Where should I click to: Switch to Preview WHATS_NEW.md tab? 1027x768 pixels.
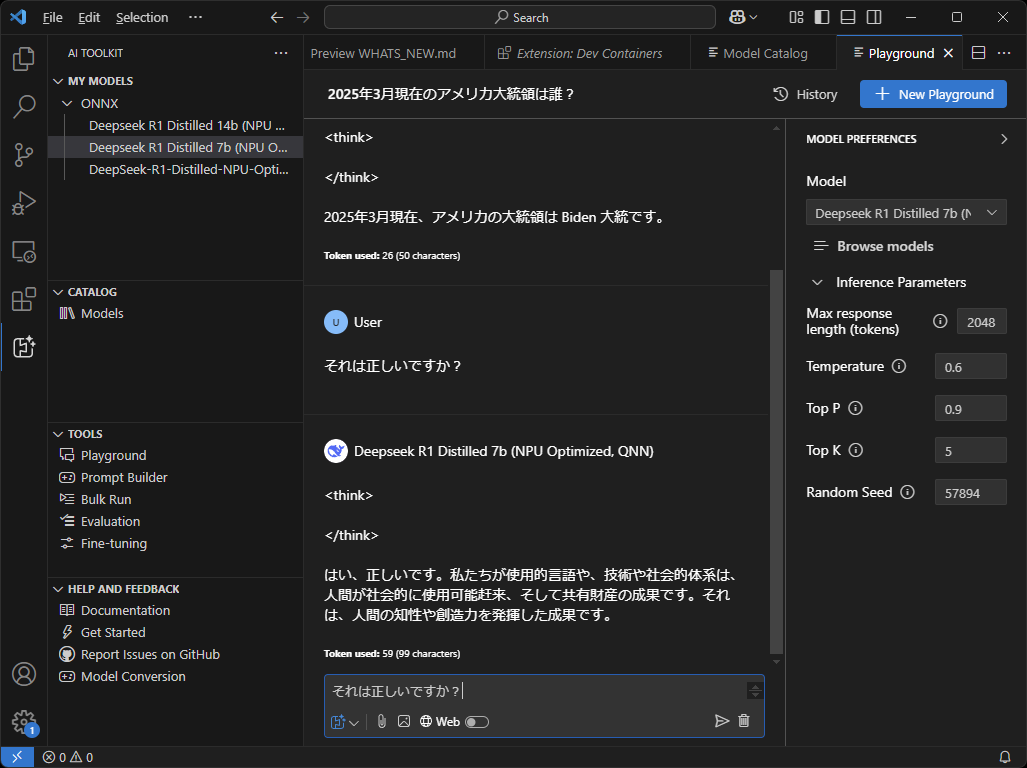(x=394, y=53)
